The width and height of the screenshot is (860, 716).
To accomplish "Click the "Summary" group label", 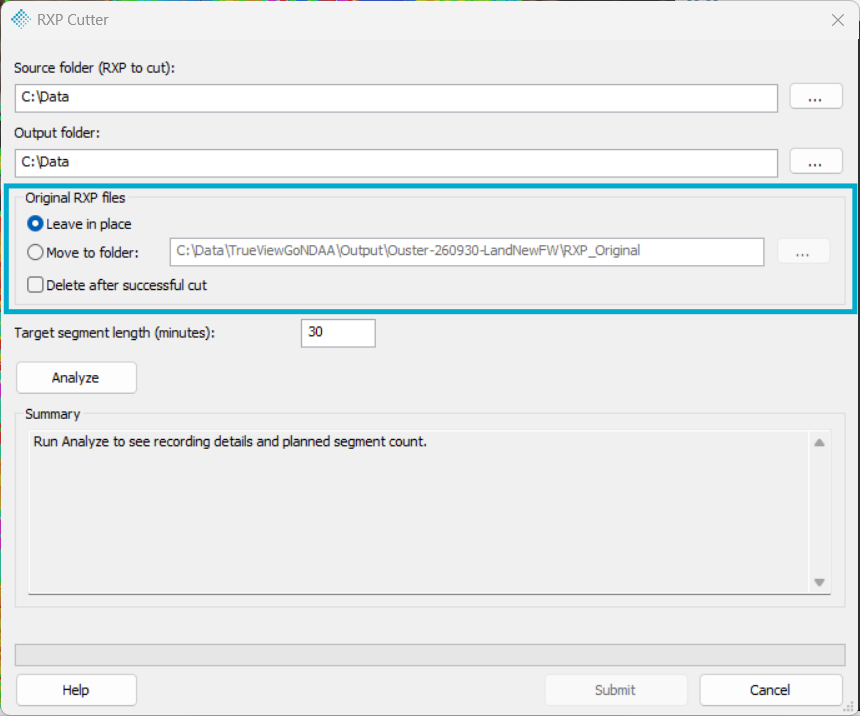I will pos(53,414).
